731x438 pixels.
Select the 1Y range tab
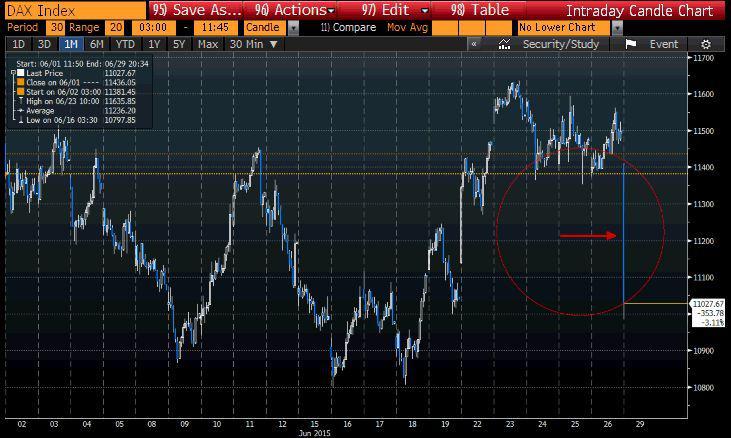click(154, 44)
